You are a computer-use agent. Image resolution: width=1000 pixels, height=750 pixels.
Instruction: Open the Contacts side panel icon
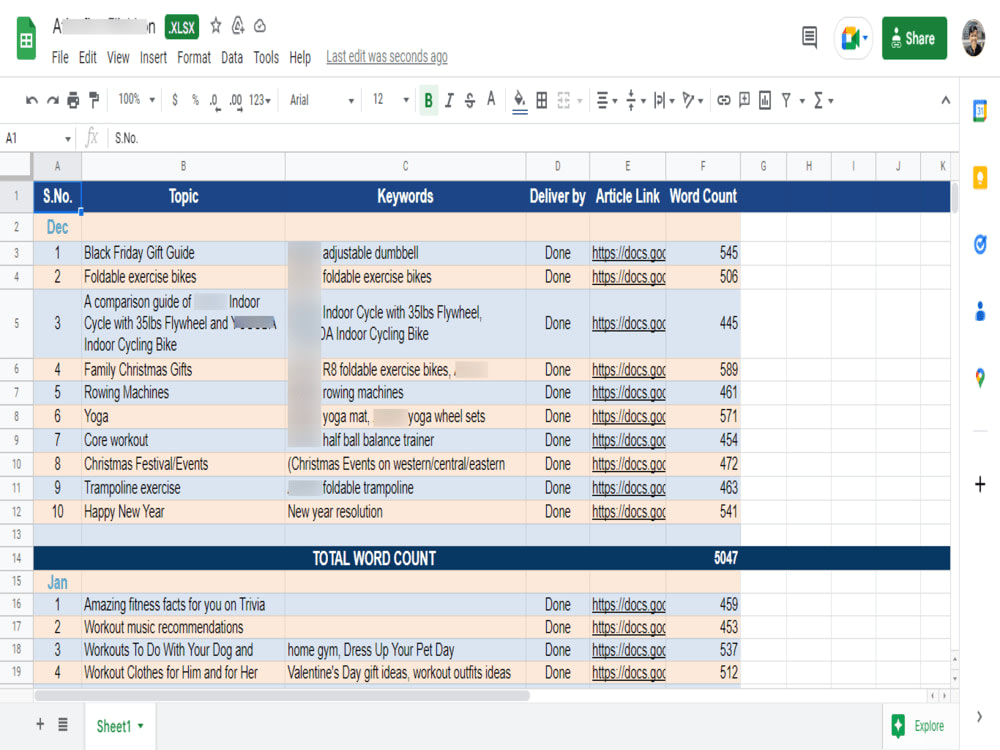pyautogui.click(x=980, y=311)
